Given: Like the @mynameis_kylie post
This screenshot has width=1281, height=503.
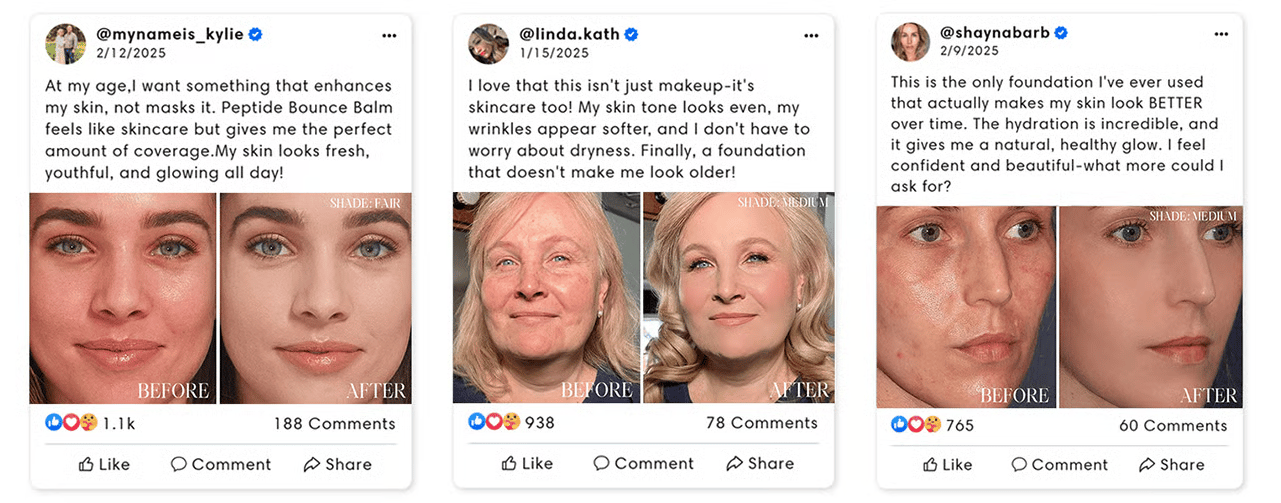Looking at the screenshot, I should [104, 464].
